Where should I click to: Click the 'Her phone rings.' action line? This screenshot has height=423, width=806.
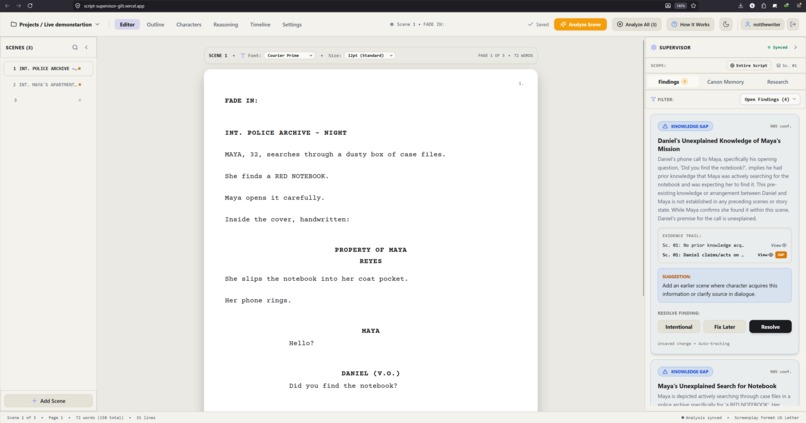pos(258,300)
